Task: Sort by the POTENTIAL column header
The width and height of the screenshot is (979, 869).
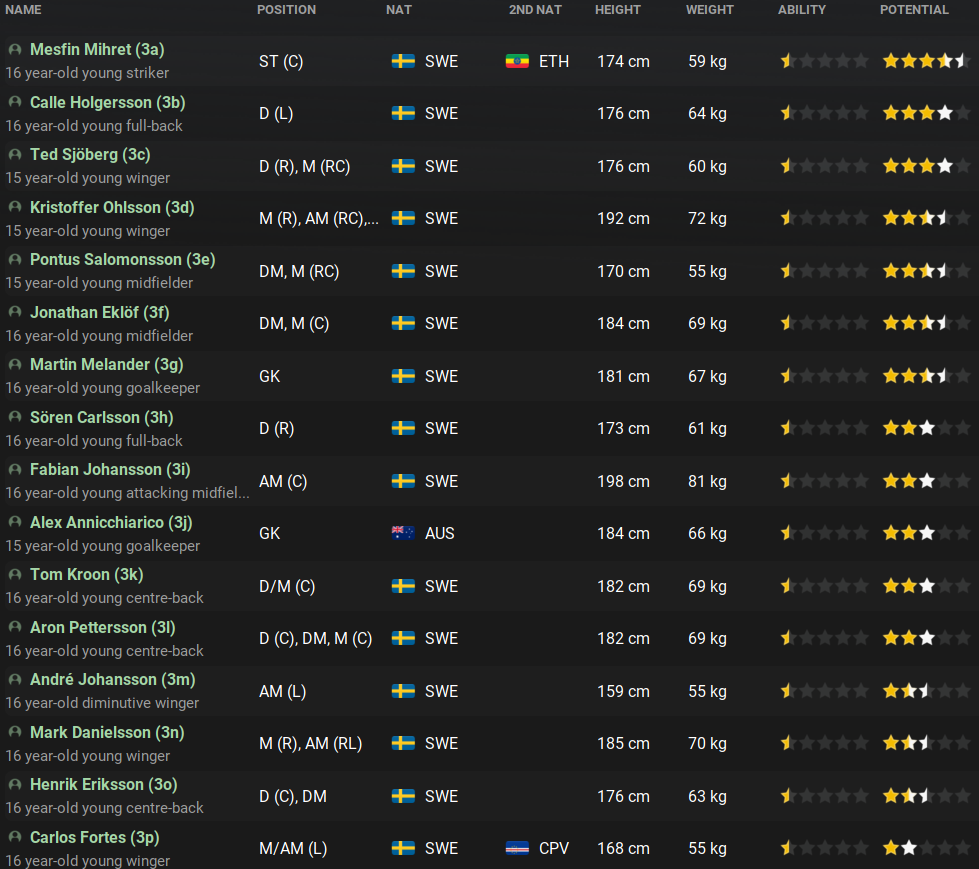Action: pos(914,10)
